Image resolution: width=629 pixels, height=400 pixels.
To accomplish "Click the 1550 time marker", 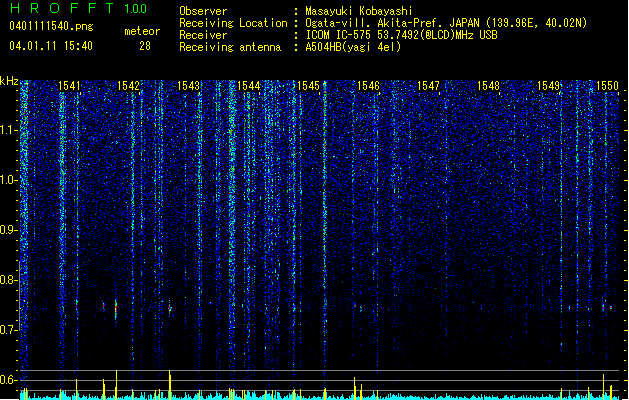I will click(x=607, y=86).
